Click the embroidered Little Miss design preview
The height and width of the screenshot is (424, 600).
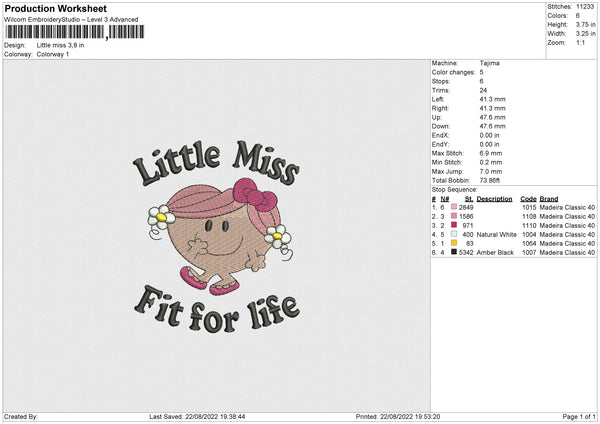pyautogui.click(x=216, y=236)
